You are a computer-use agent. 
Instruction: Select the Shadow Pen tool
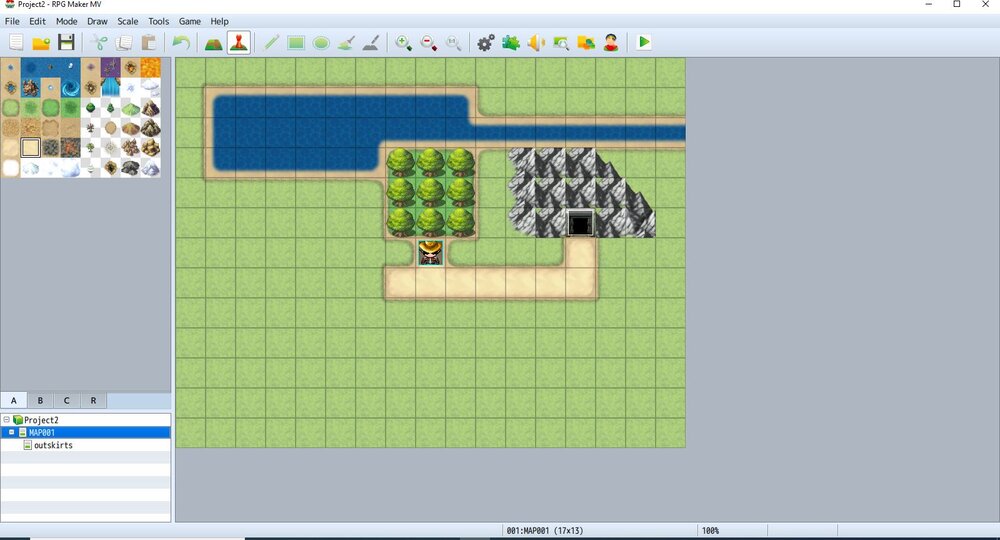pos(371,43)
